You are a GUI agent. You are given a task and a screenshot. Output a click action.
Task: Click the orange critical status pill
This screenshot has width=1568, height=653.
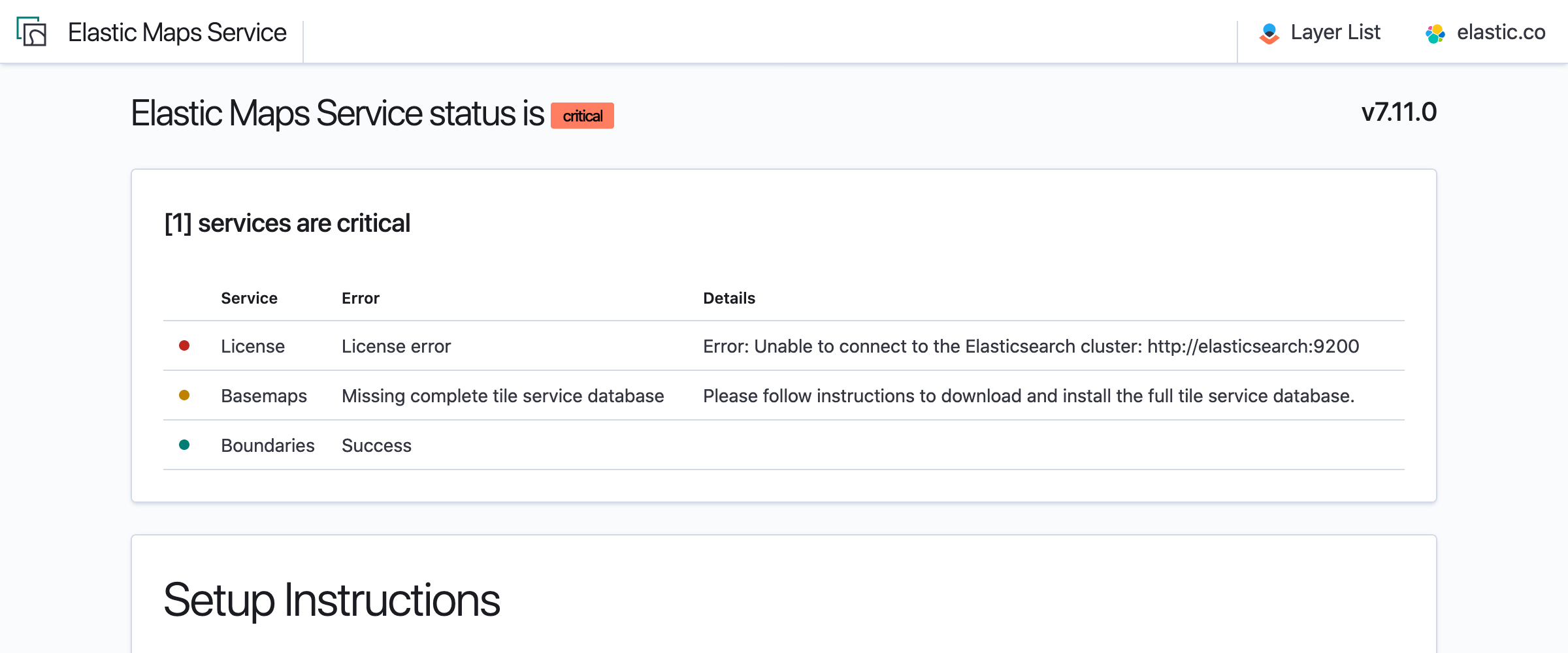582,116
